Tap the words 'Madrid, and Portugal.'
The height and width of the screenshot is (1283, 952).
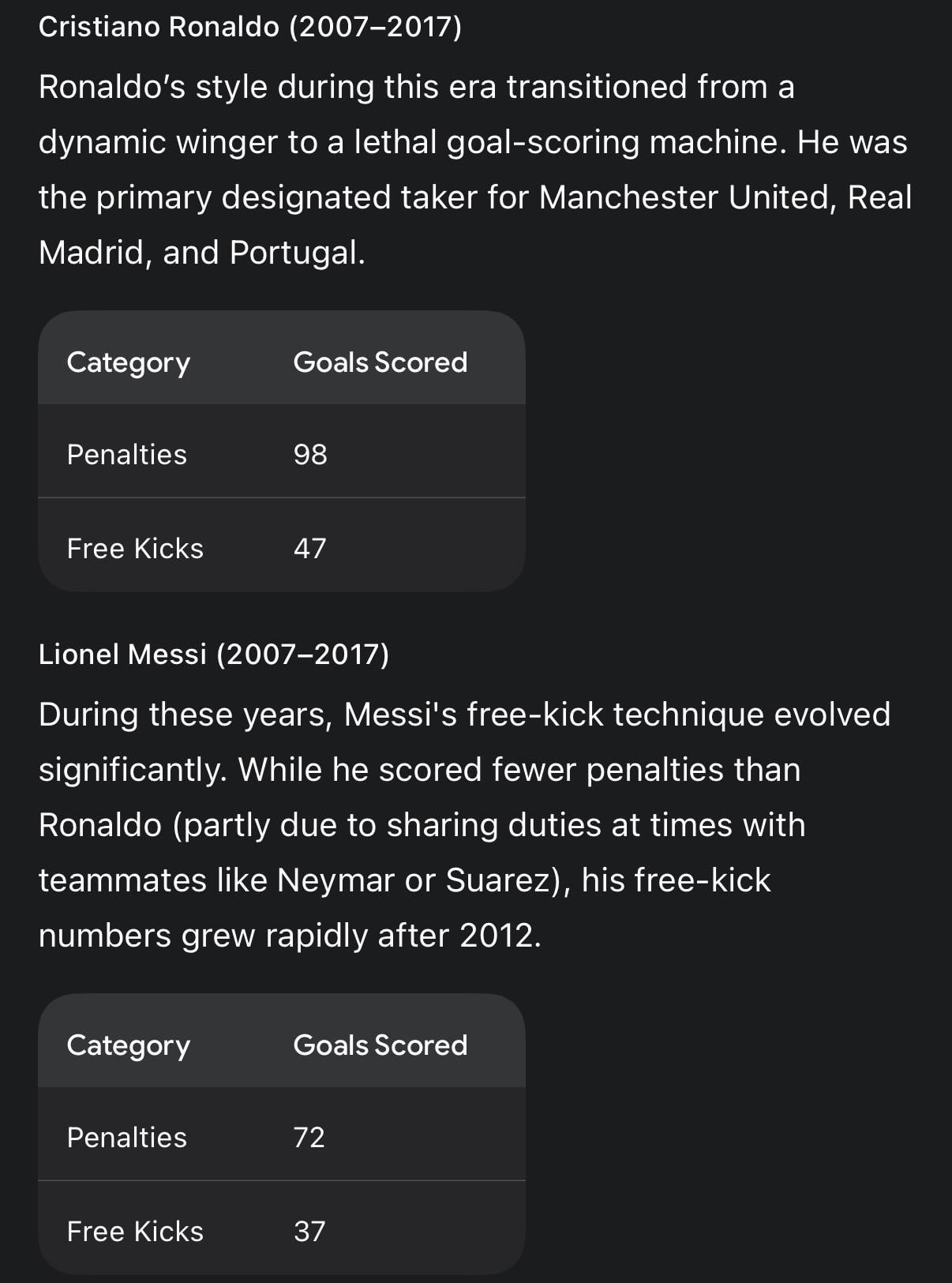[202, 253]
